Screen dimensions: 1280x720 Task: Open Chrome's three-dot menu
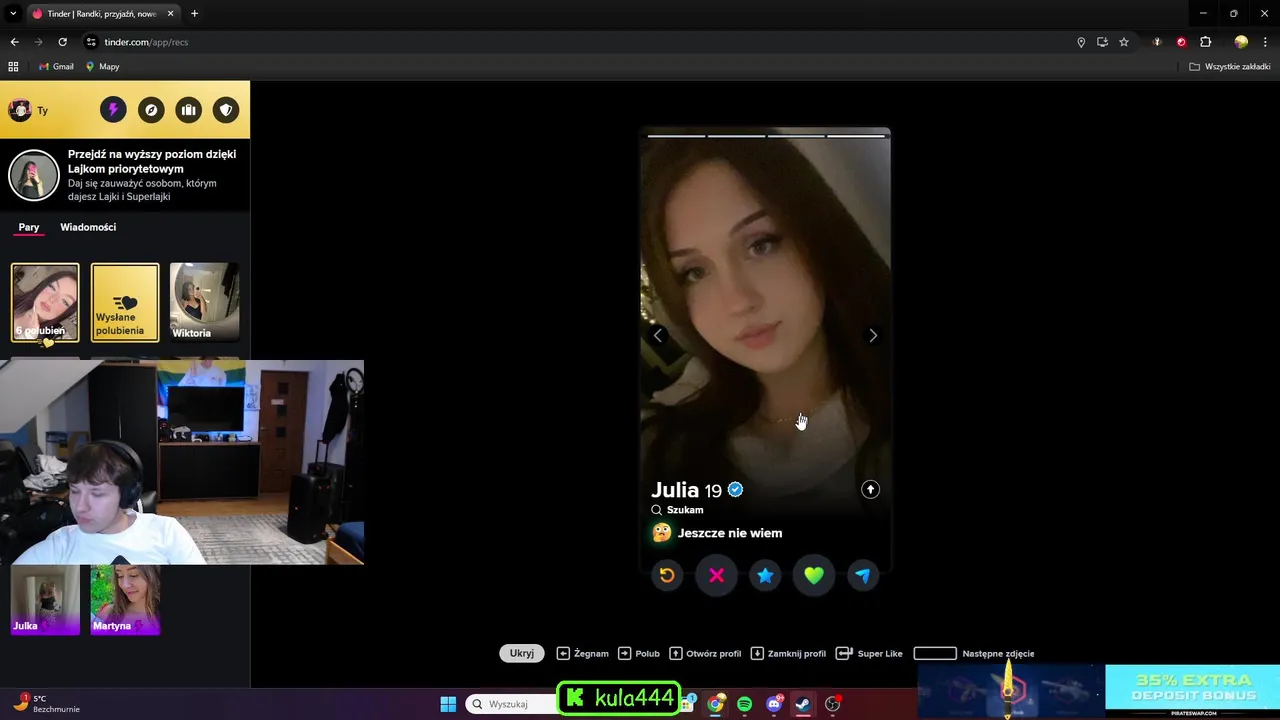1265,42
